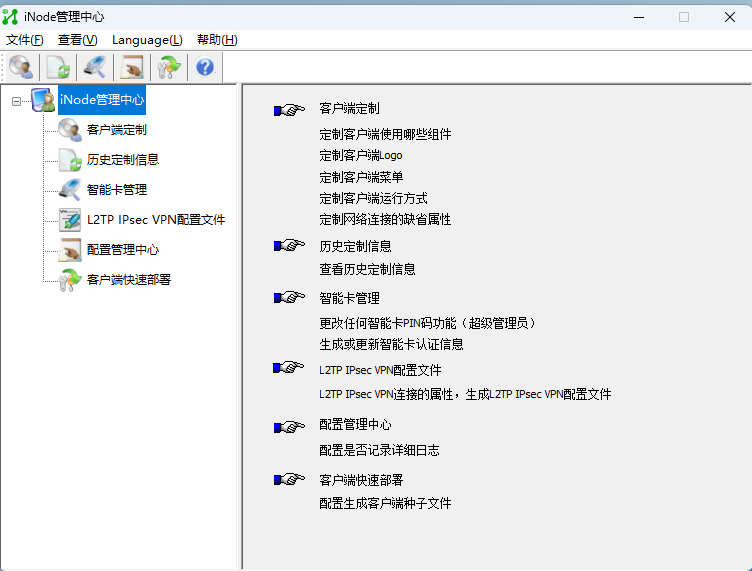Open the 查看(V) menu
Viewport: 752px width, 571px height.
click(78, 40)
